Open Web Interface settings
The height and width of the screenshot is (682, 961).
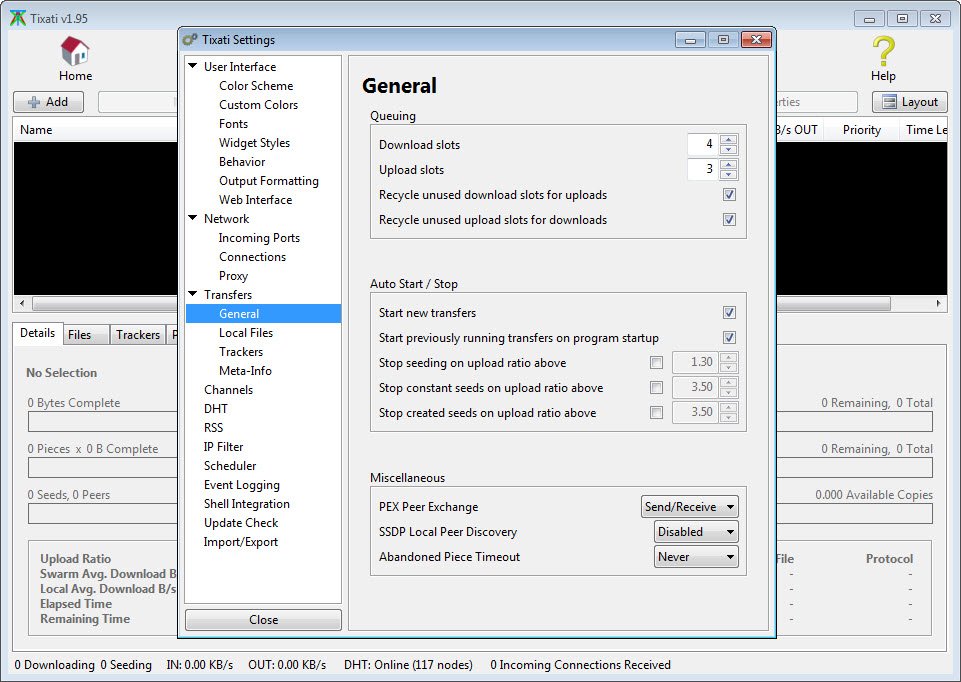point(255,200)
